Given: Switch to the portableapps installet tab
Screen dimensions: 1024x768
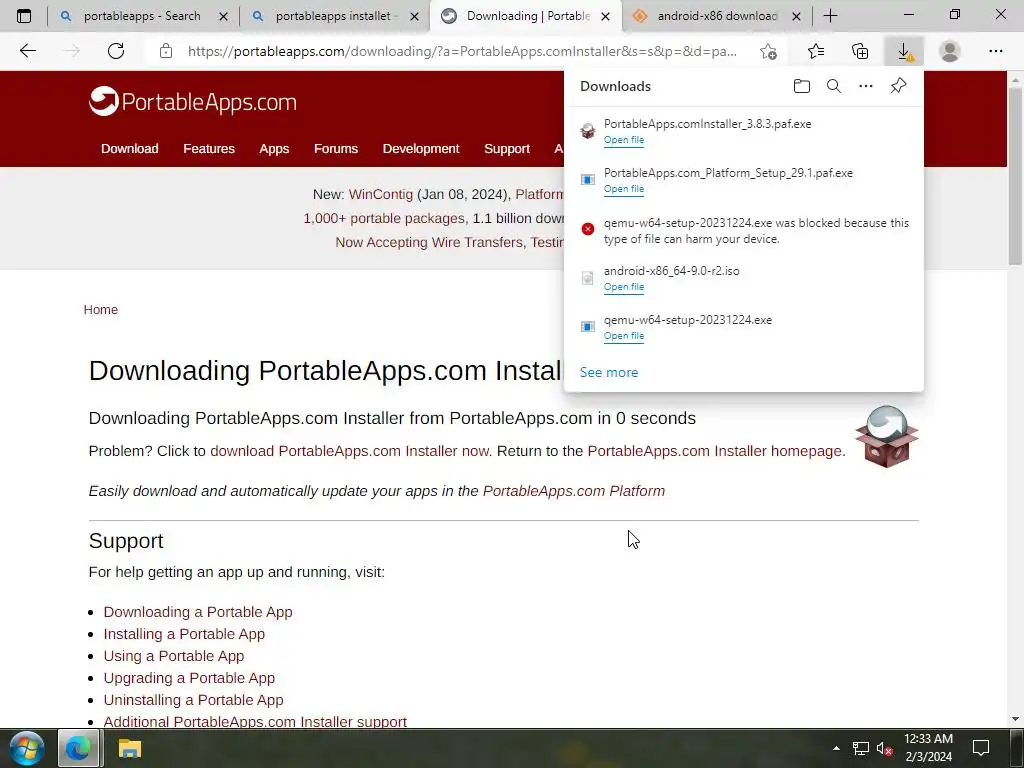Looking at the screenshot, I should click(x=334, y=16).
